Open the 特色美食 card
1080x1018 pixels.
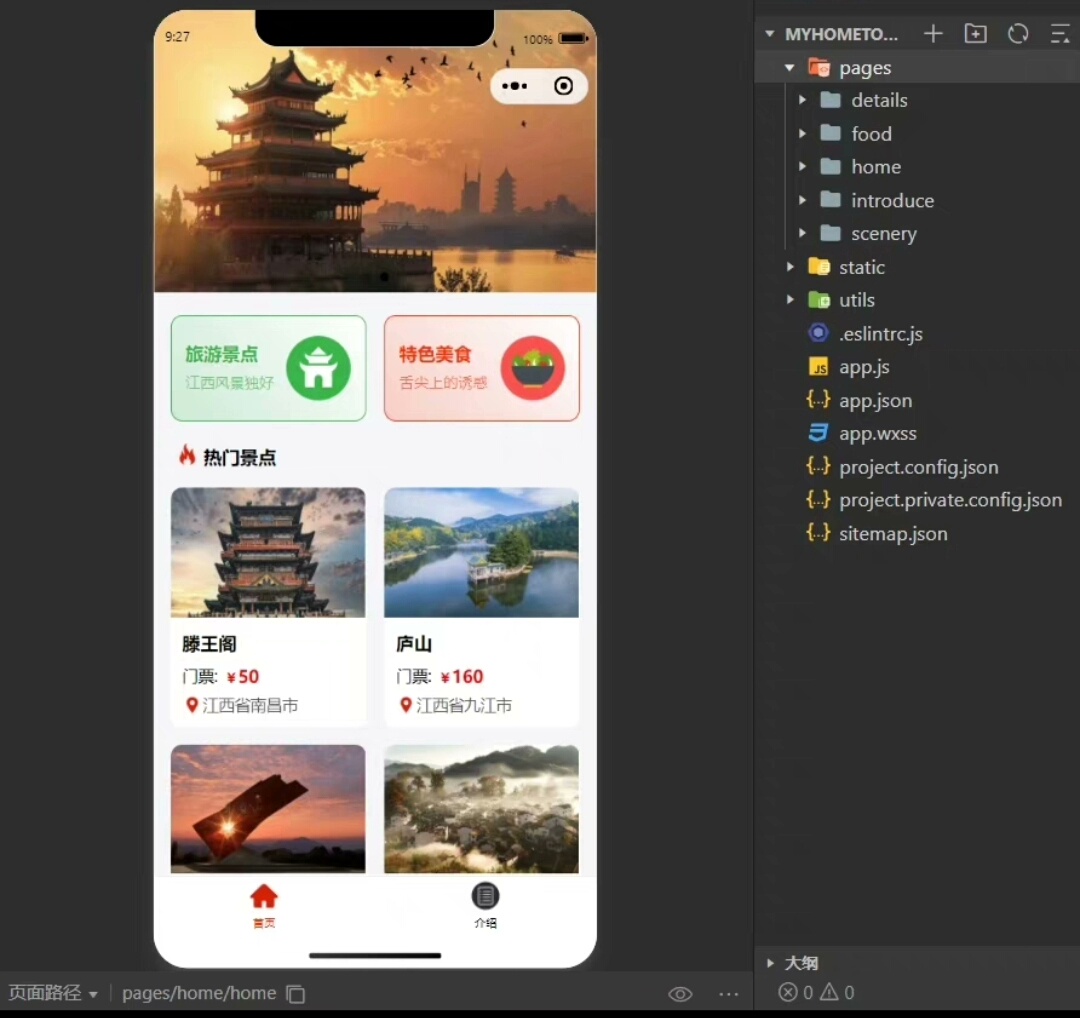481,368
